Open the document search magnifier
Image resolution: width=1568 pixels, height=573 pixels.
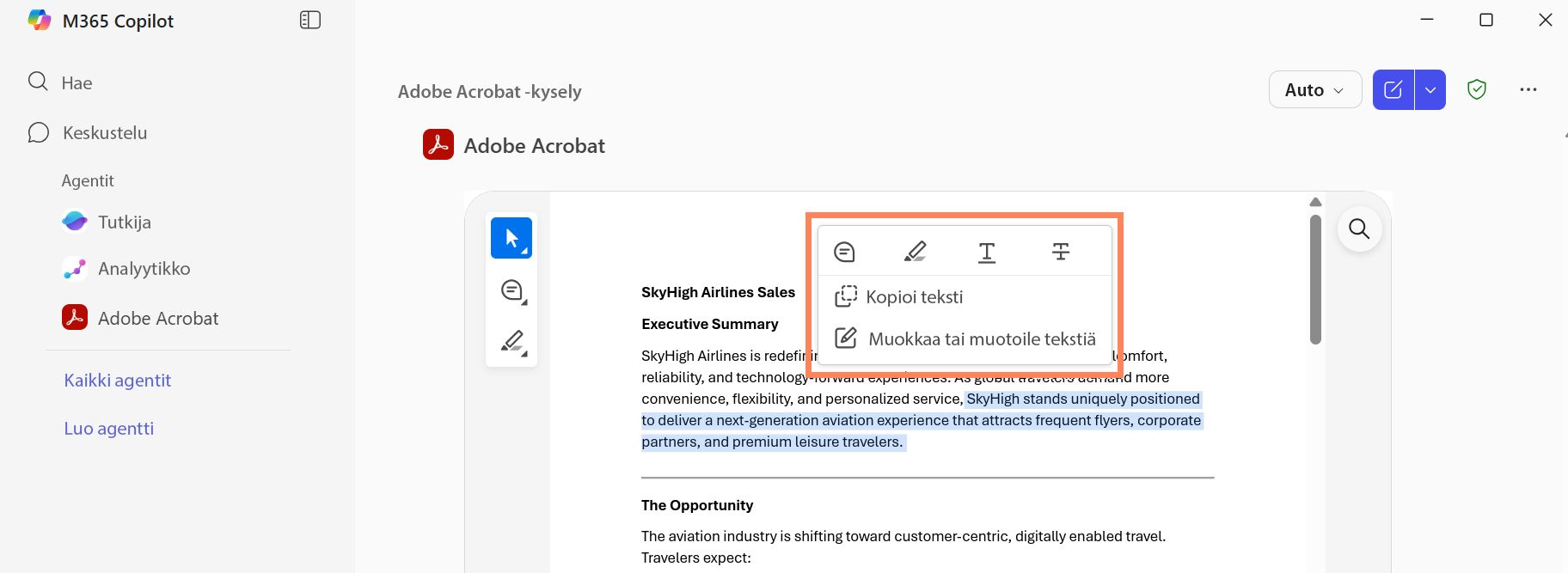pyautogui.click(x=1359, y=229)
